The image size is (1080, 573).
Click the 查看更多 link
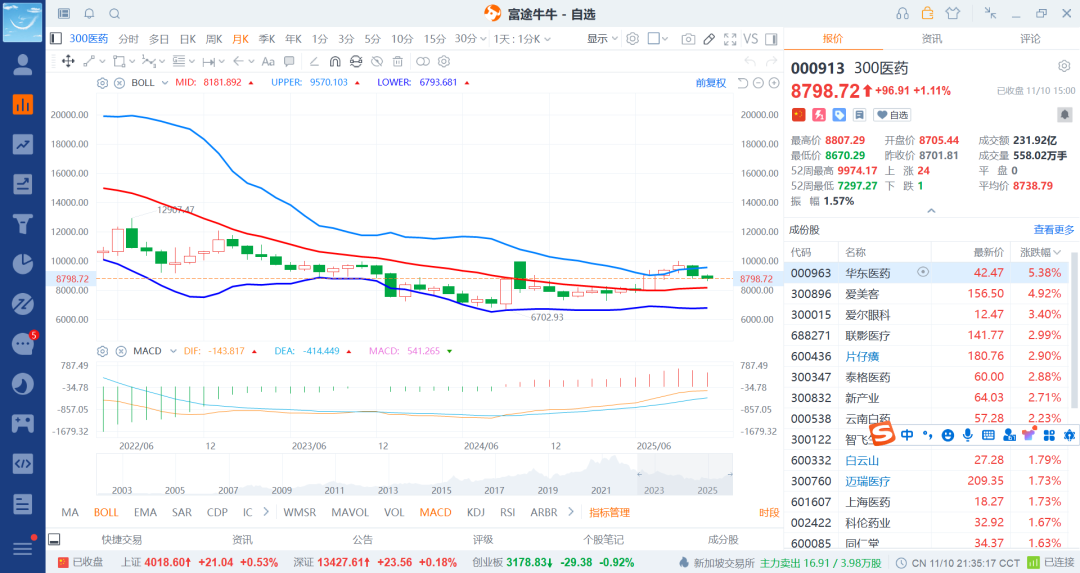pos(1053,230)
